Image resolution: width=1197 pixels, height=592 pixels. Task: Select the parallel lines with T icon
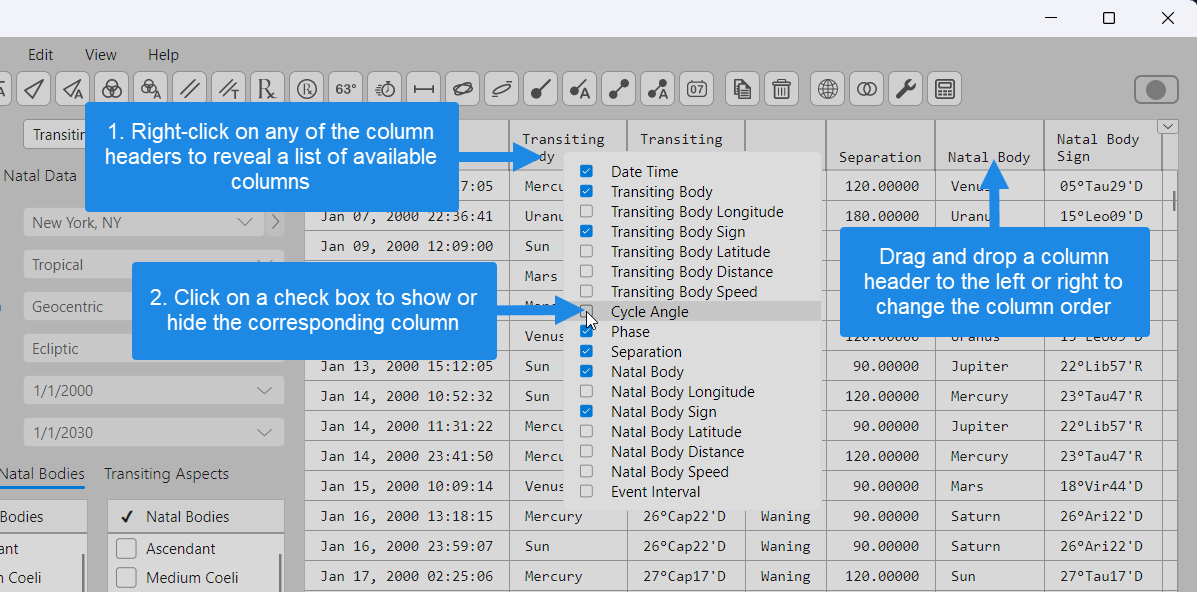[x=229, y=89]
